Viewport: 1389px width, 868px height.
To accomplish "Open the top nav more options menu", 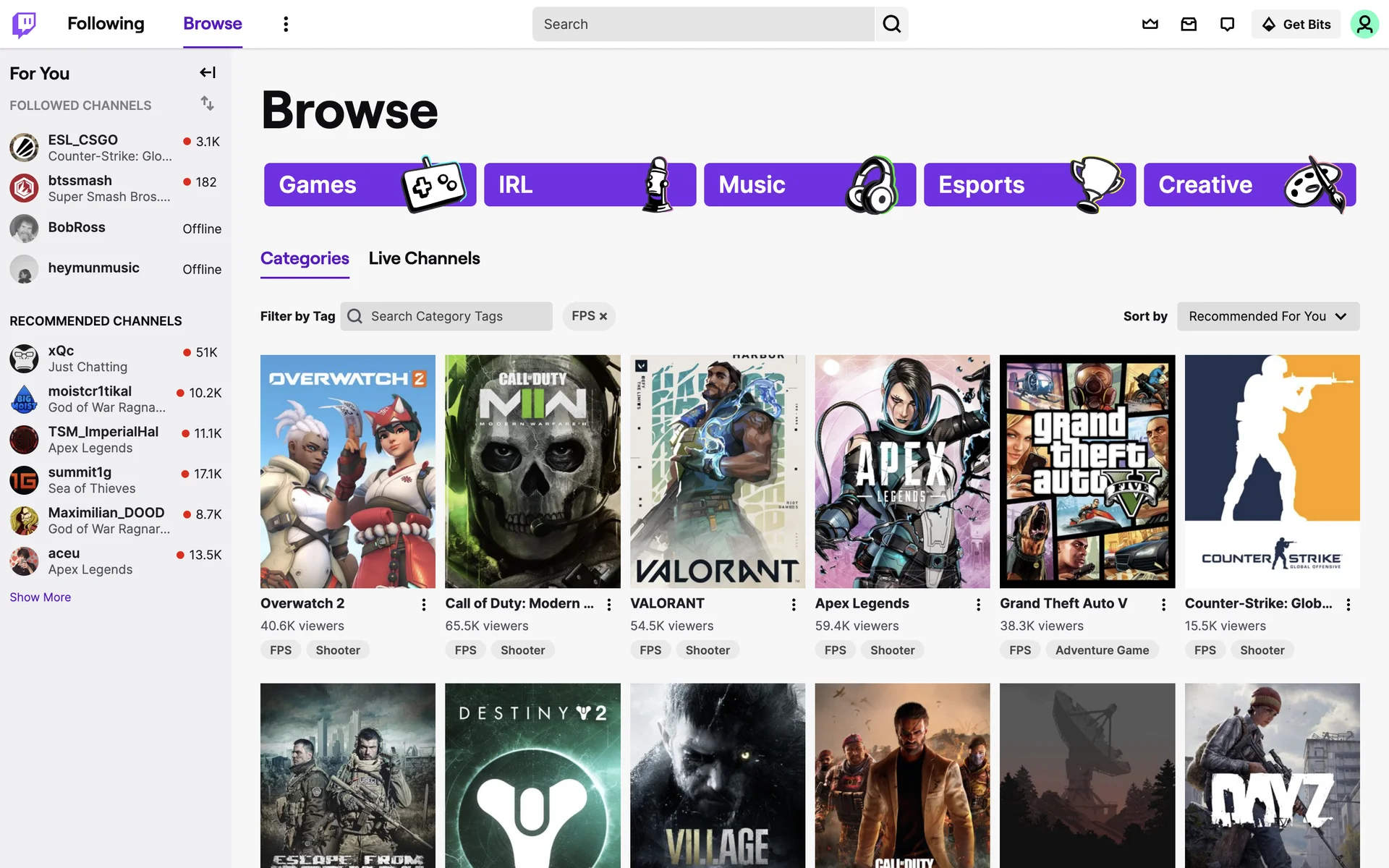I will (286, 24).
